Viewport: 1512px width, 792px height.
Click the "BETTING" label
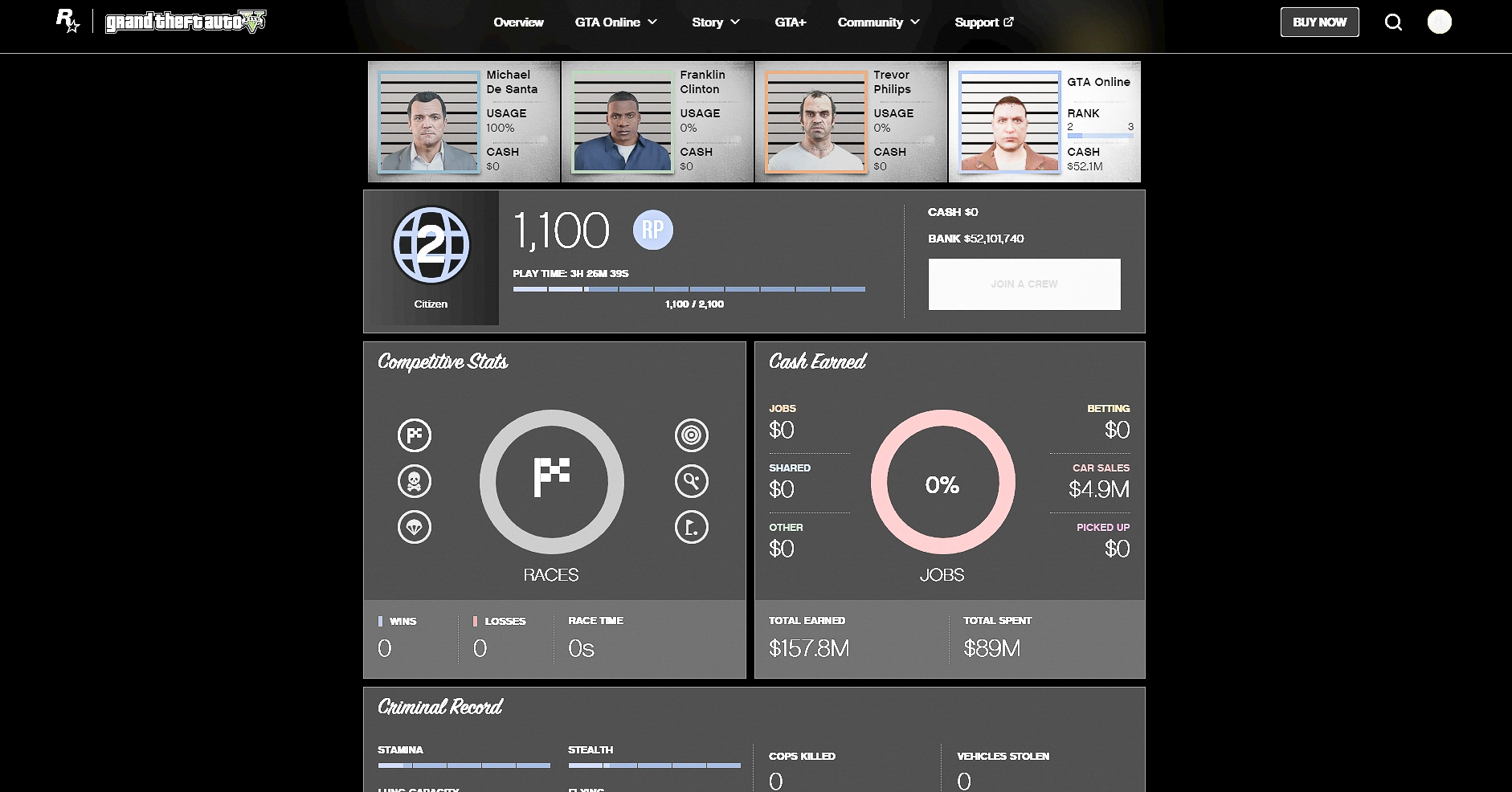tap(1109, 409)
